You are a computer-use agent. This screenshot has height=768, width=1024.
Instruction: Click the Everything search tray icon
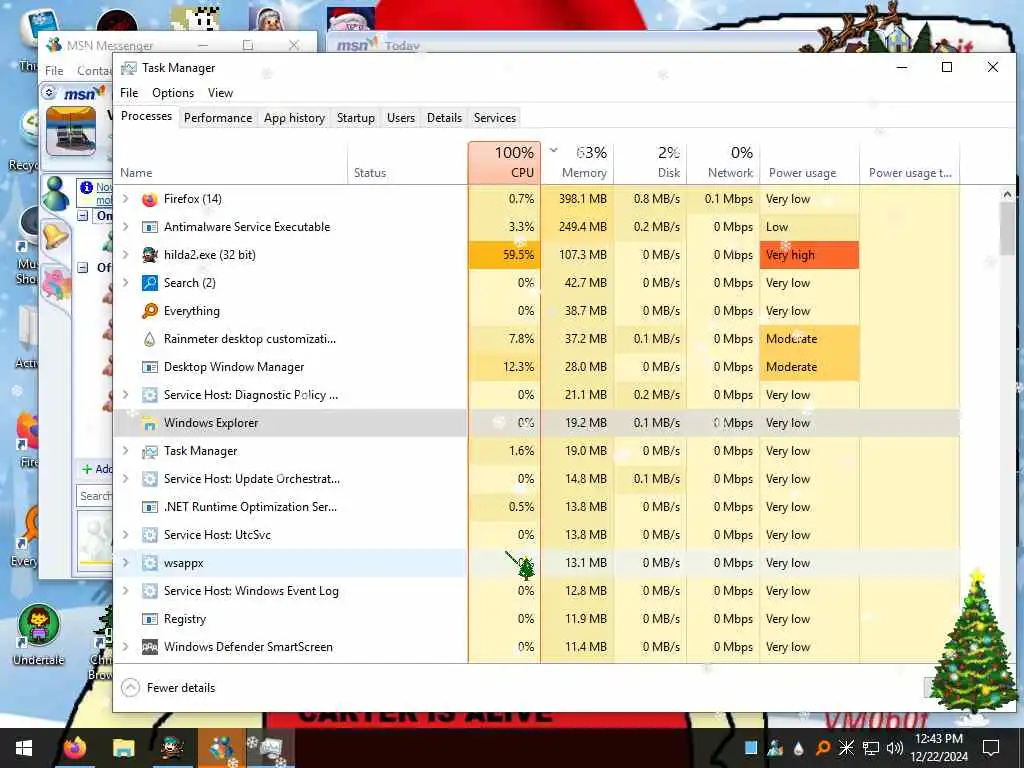click(x=823, y=748)
